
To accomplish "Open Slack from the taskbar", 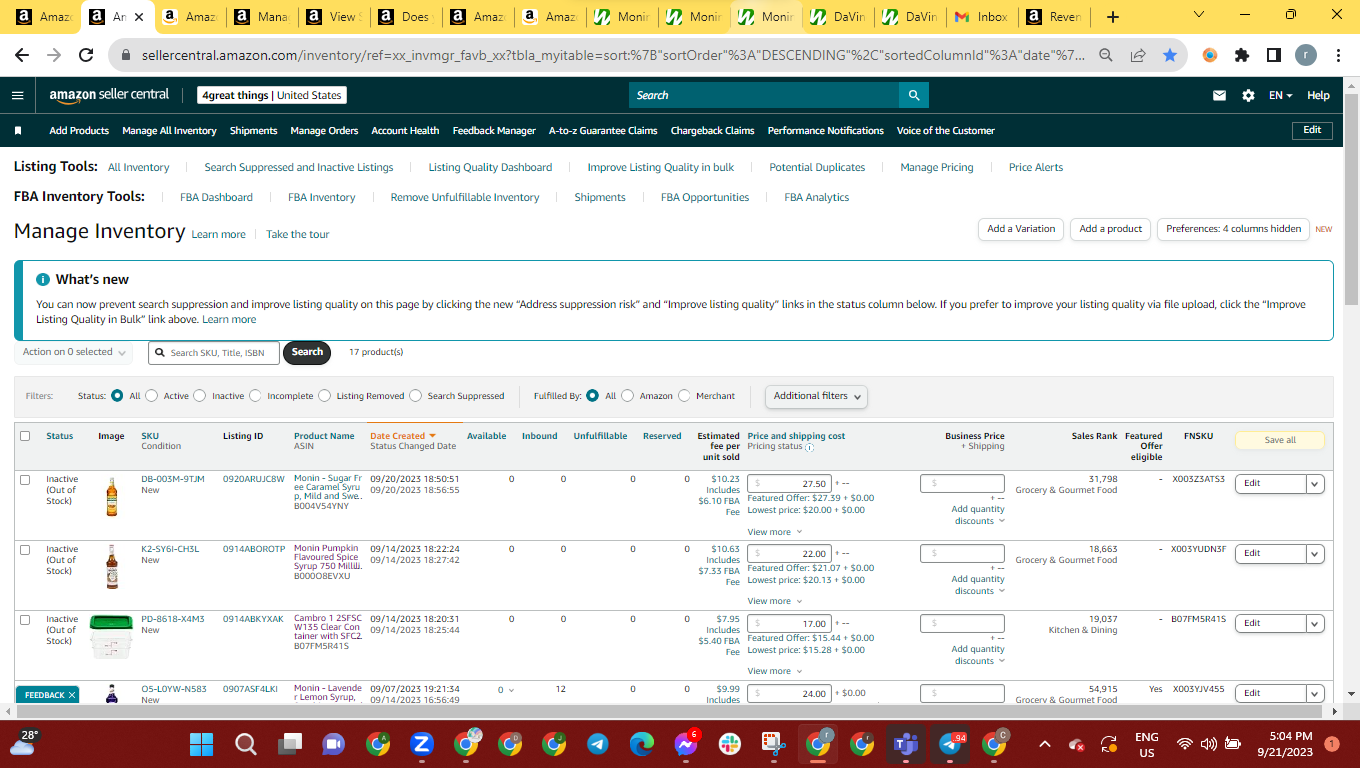I will [729, 744].
